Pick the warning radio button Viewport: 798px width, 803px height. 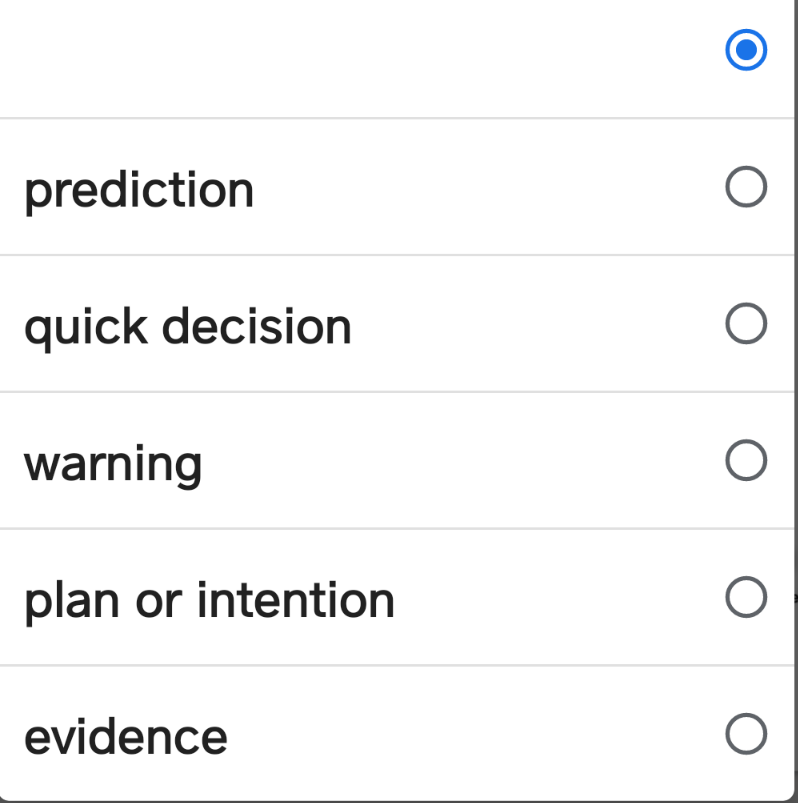pyautogui.click(x=746, y=460)
